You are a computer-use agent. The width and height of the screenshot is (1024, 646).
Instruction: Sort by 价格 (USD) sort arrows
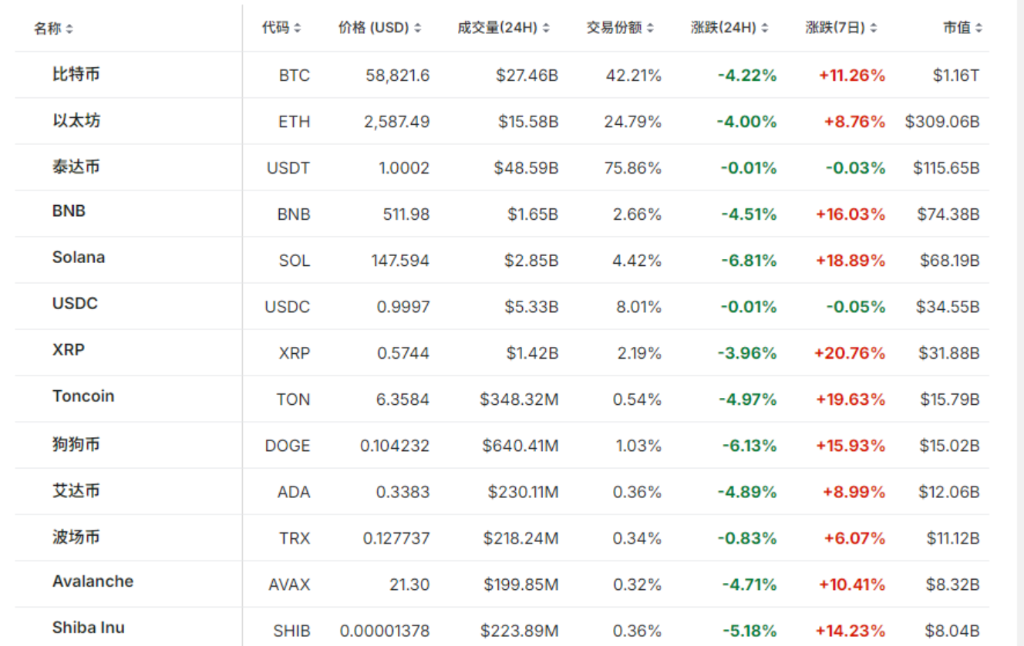pos(417,28)
